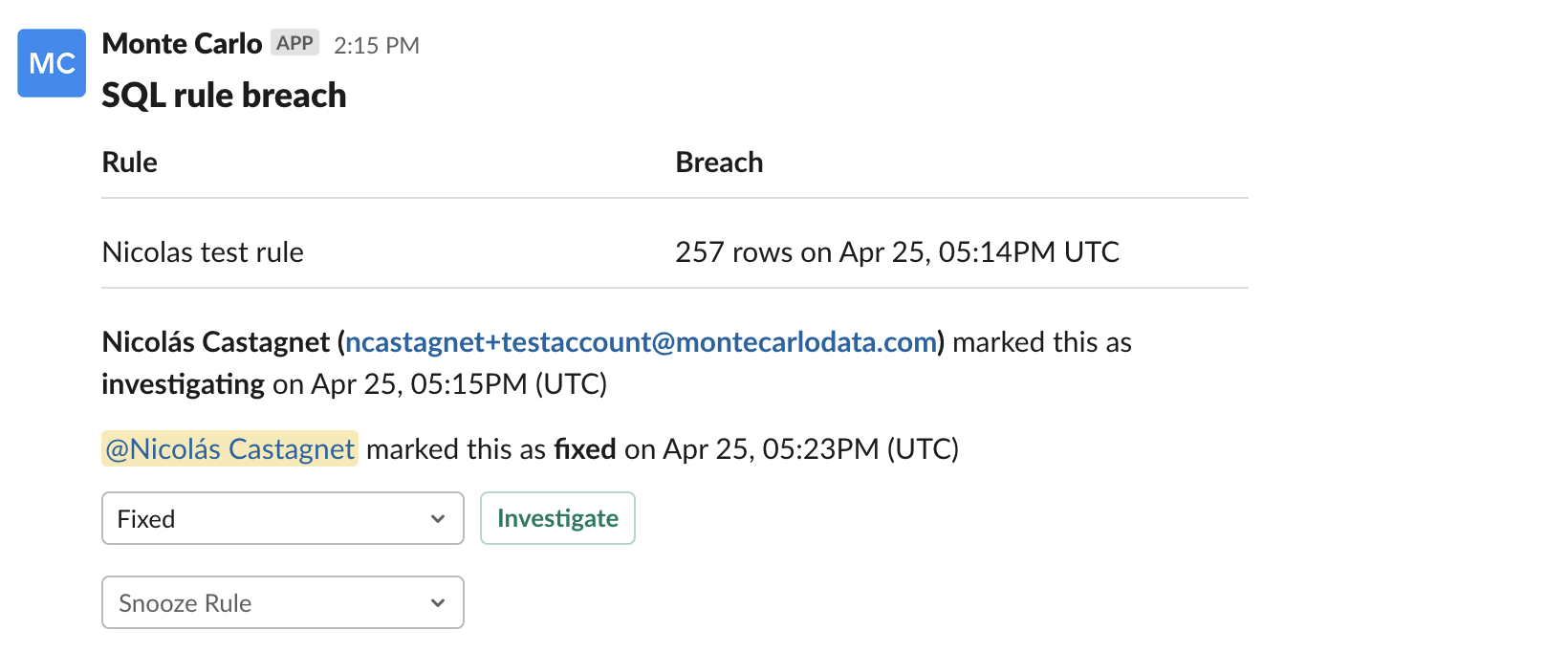1568x652 pixels.
Task: Click the Rule column header
Action: click(x=130, y=163)
